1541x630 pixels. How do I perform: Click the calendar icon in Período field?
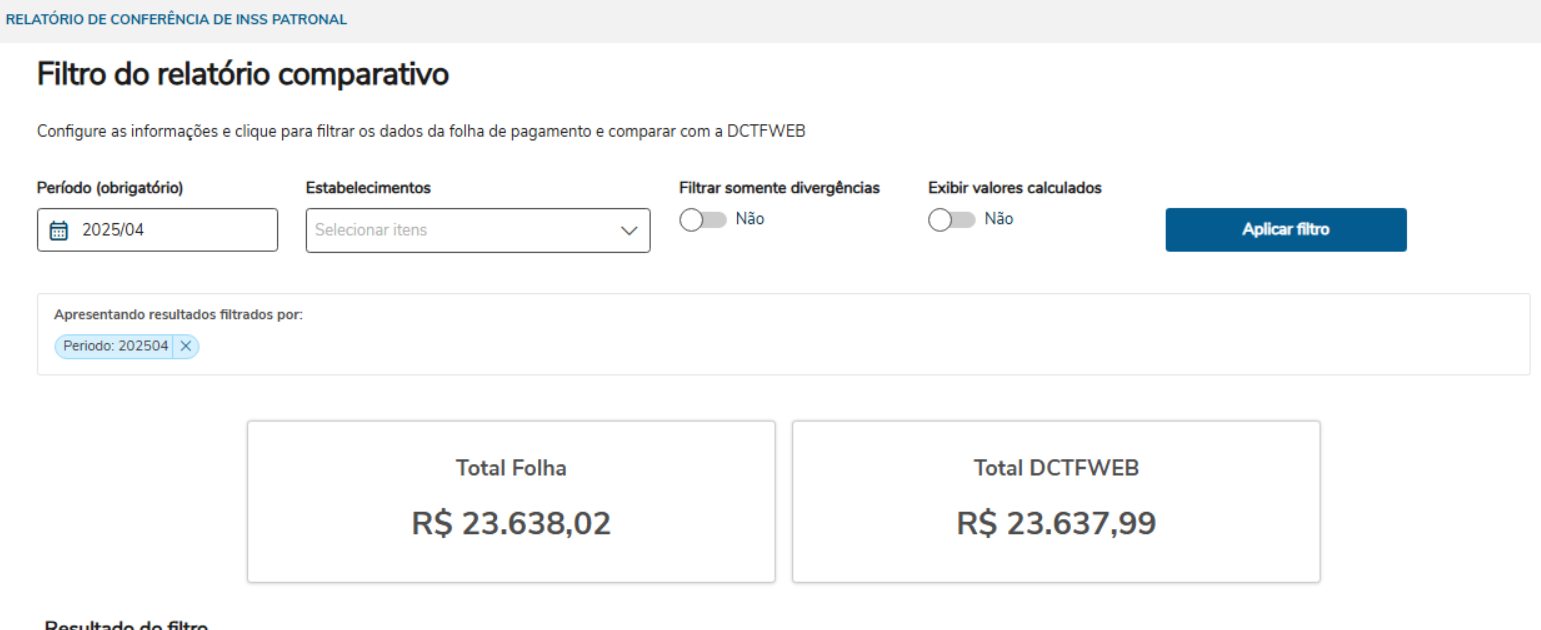tap(59, 231)
